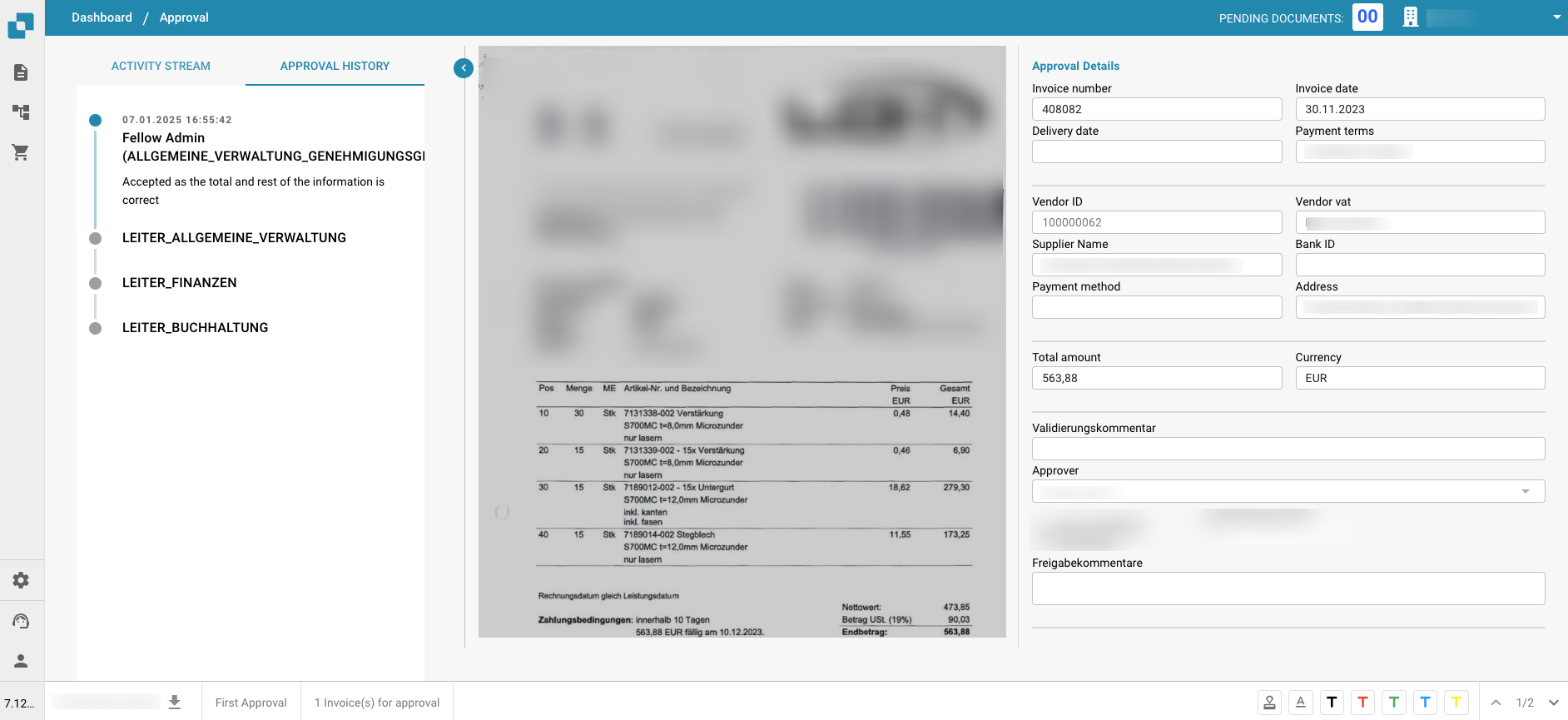This screenshot has width=1568, height=720.
Task: Go to next document page
Action: [1553, 703]
